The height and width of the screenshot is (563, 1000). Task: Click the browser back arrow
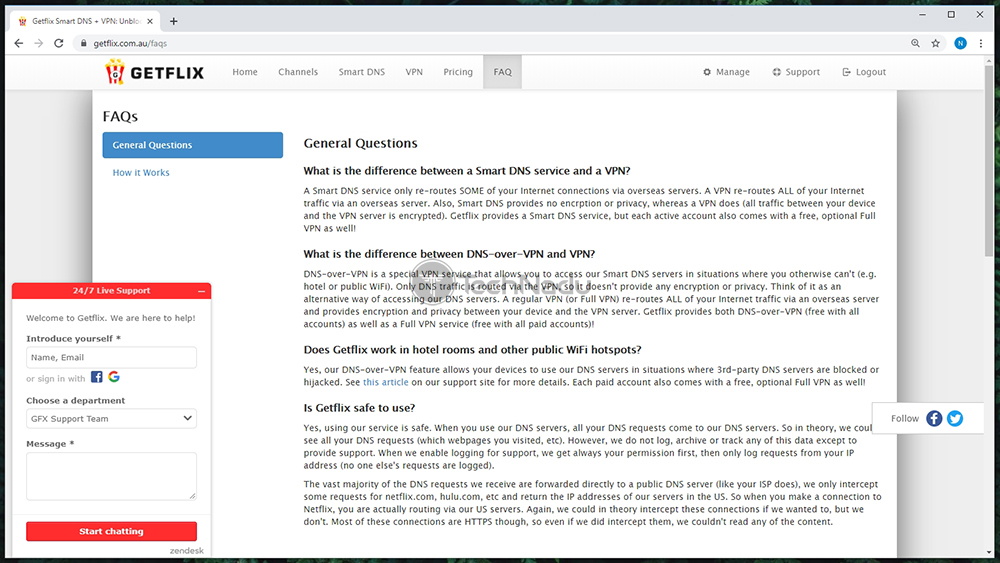tap(18, 43)
